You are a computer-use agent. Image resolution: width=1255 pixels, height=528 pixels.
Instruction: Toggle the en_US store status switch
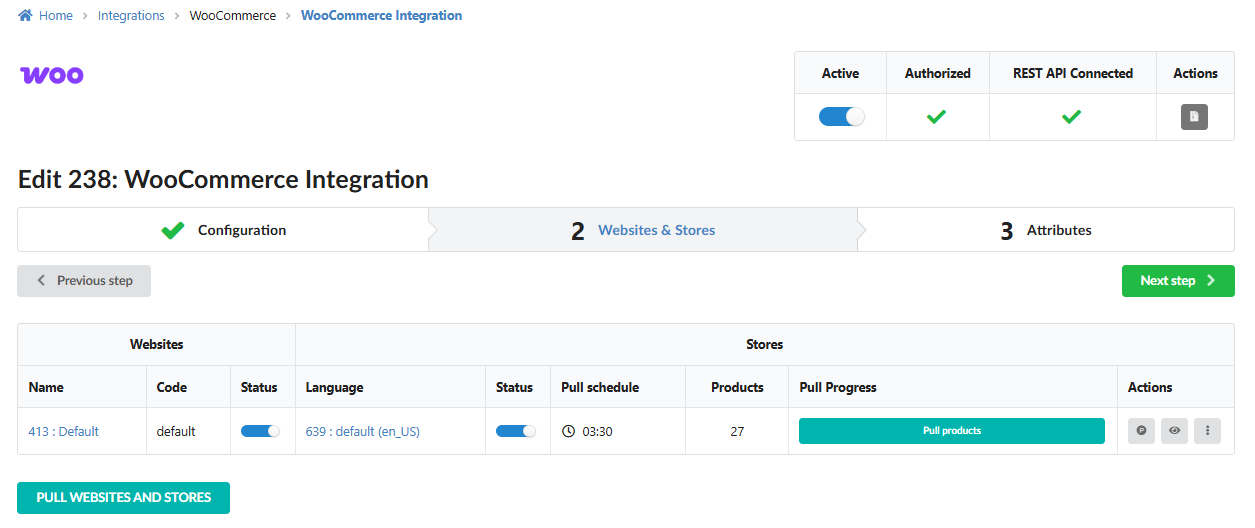(x=516, y=431)
